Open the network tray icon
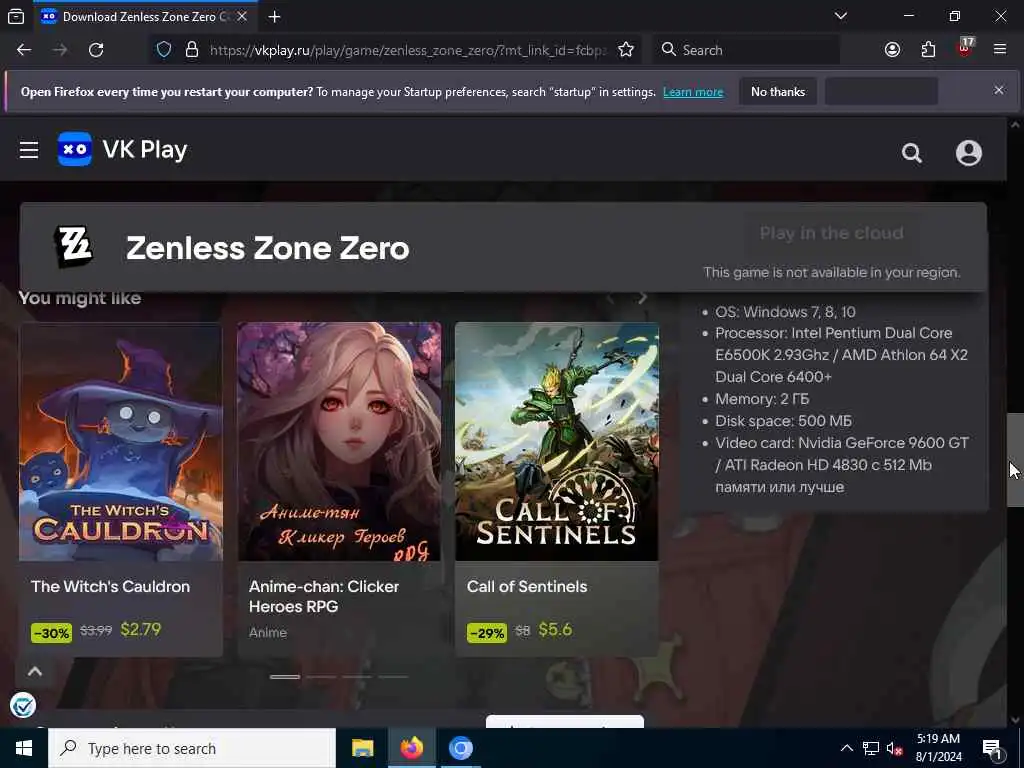The image size is (1024, 768). coord(871,748)
